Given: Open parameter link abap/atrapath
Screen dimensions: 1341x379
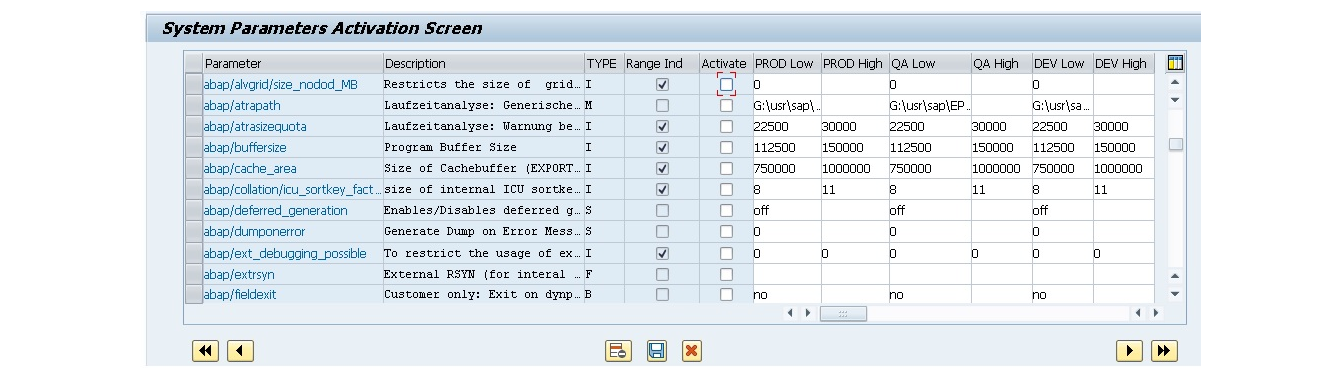Looking at the screenshot, I should 241,106.
